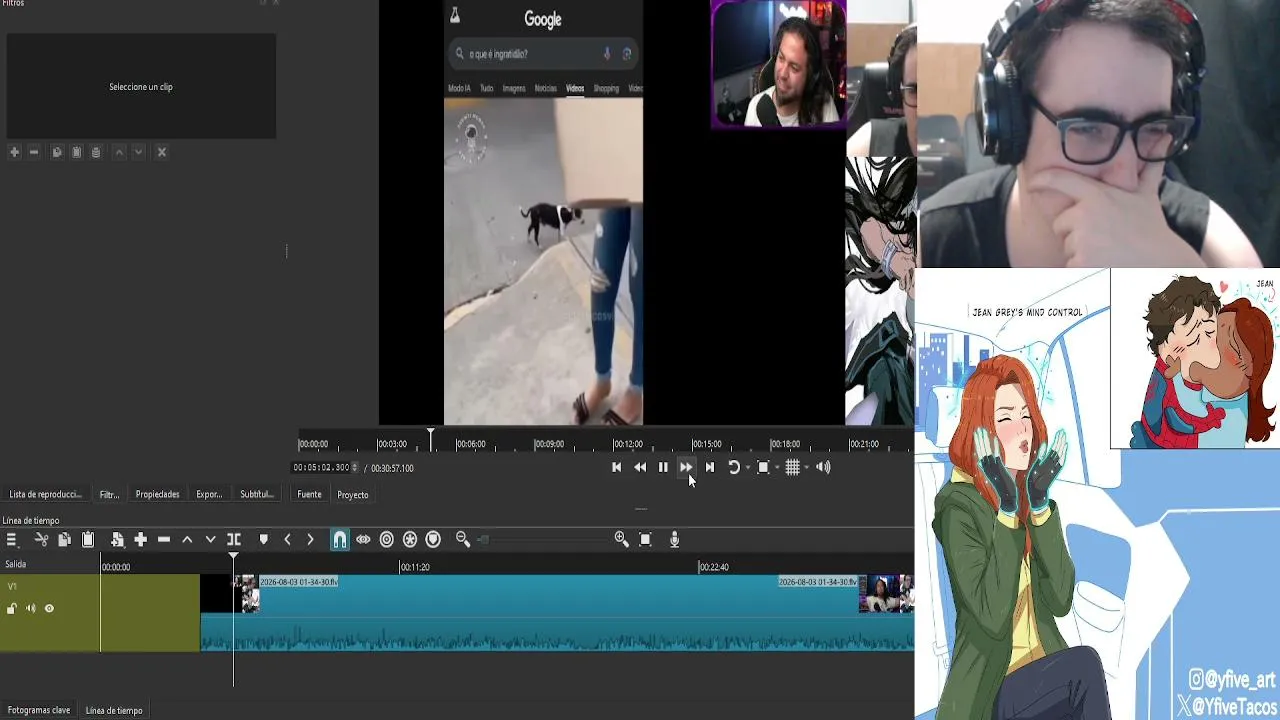Deselect the filter with the X icon
Viewport: 1280px width, 720px height.
point(162,152)
